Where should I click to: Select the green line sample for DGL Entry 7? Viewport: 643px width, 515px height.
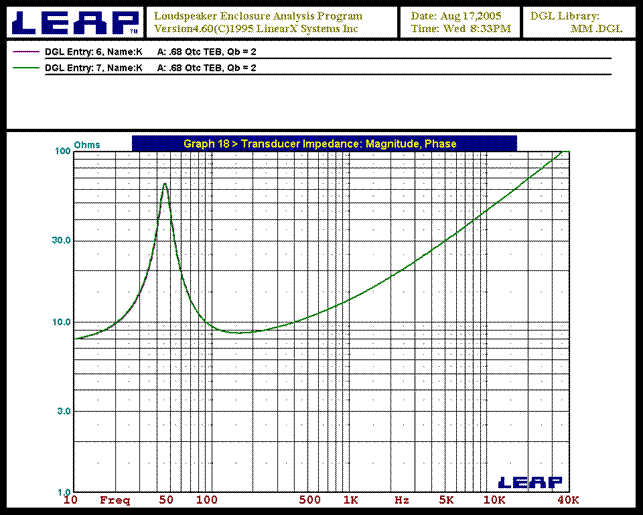(24, 68)
